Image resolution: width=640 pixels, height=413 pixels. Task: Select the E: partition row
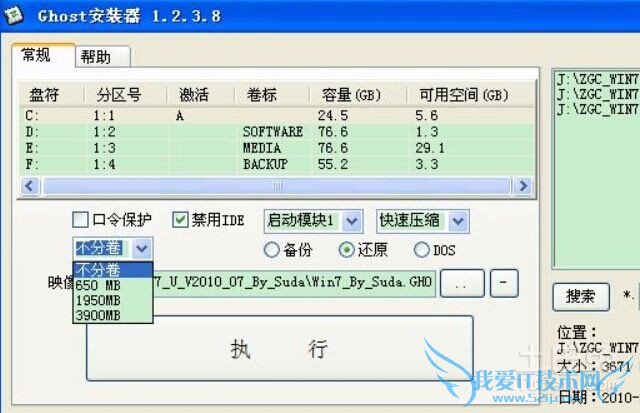[x=277, y=148]
